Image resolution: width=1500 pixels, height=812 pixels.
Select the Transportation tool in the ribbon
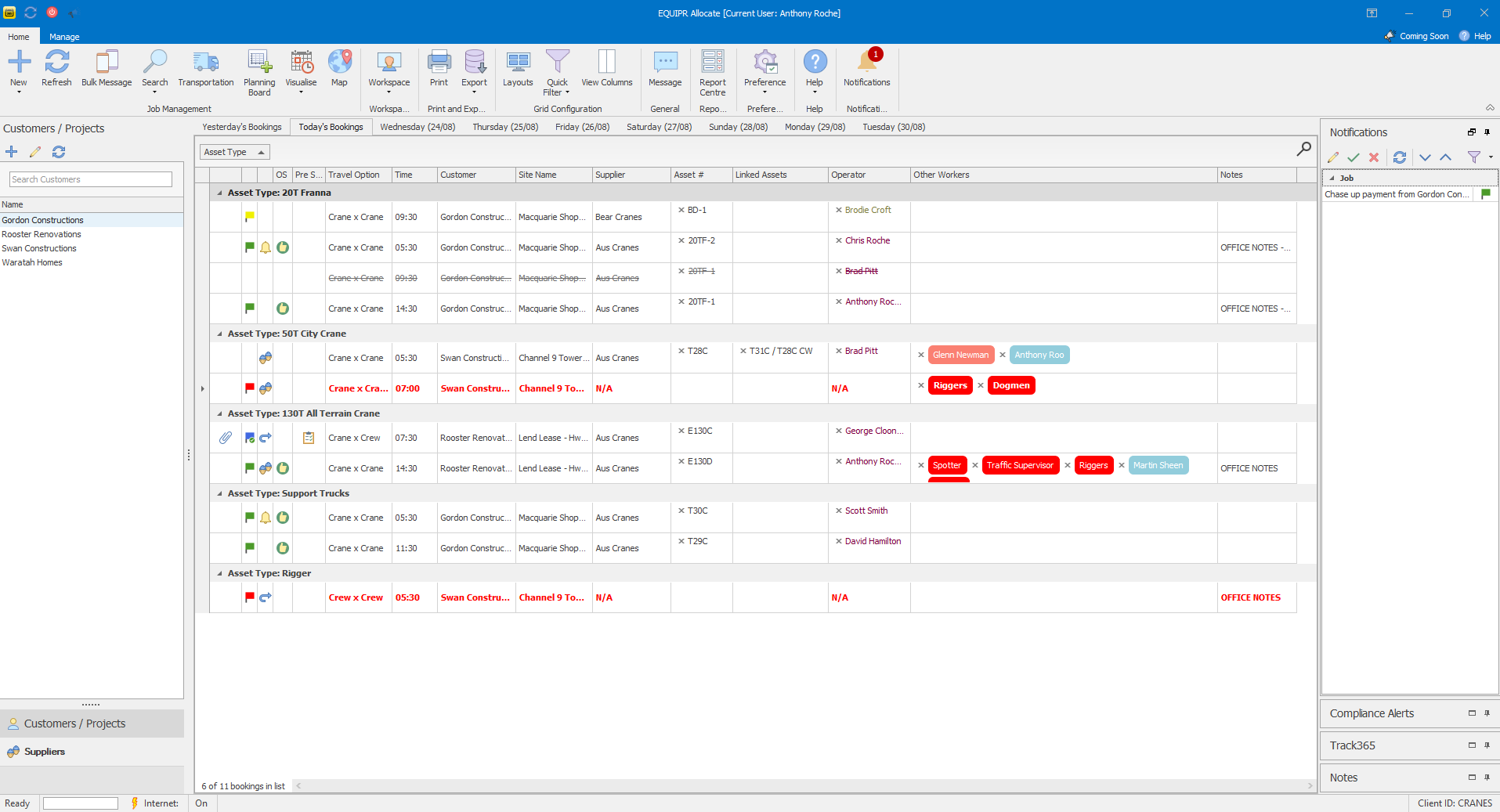click(204, 70)
